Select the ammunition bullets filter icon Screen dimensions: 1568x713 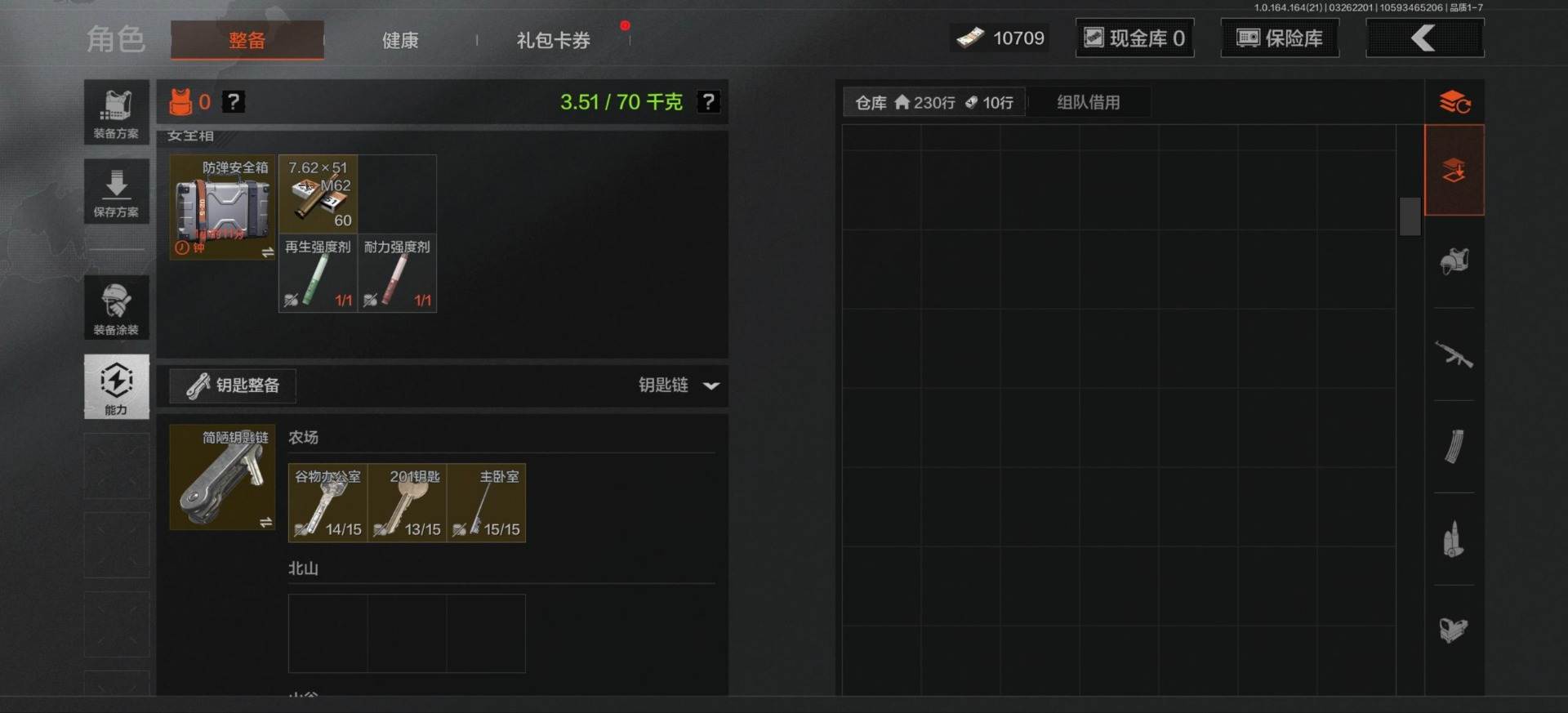tap(1454, 539)
